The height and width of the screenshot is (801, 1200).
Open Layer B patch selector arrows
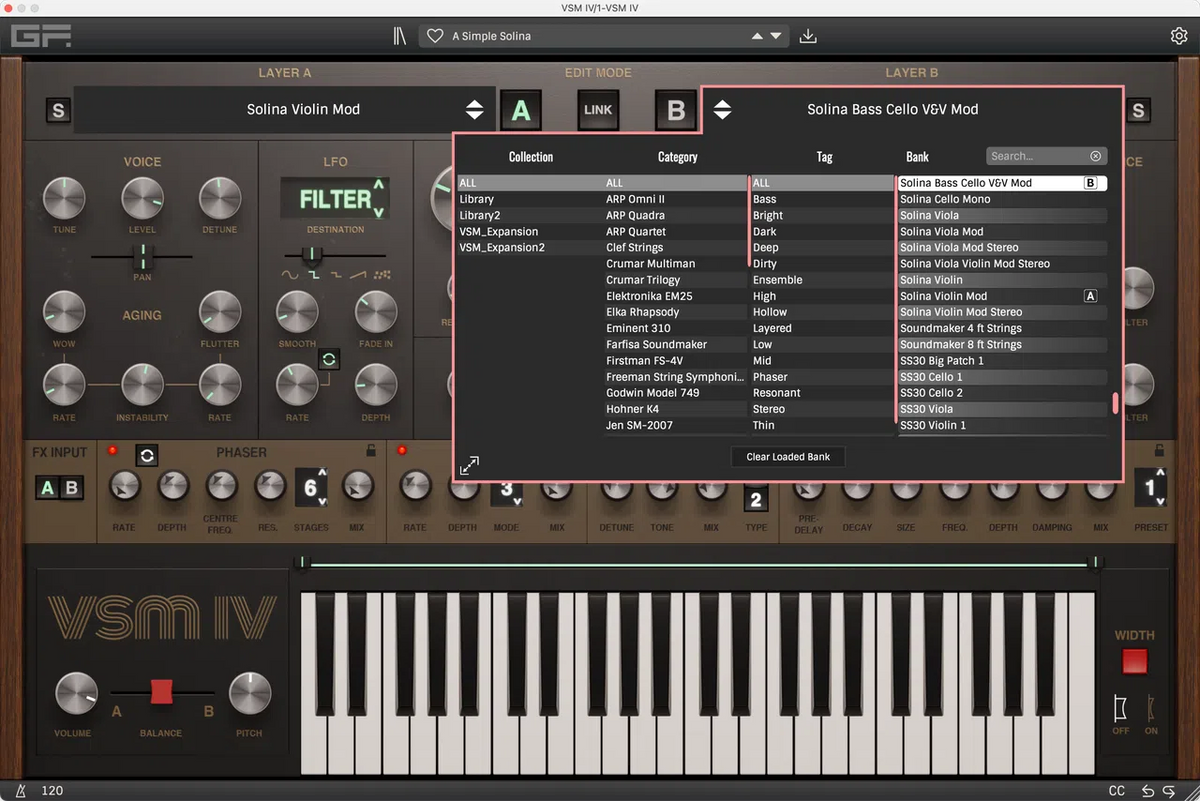click(x=722, y=110)
